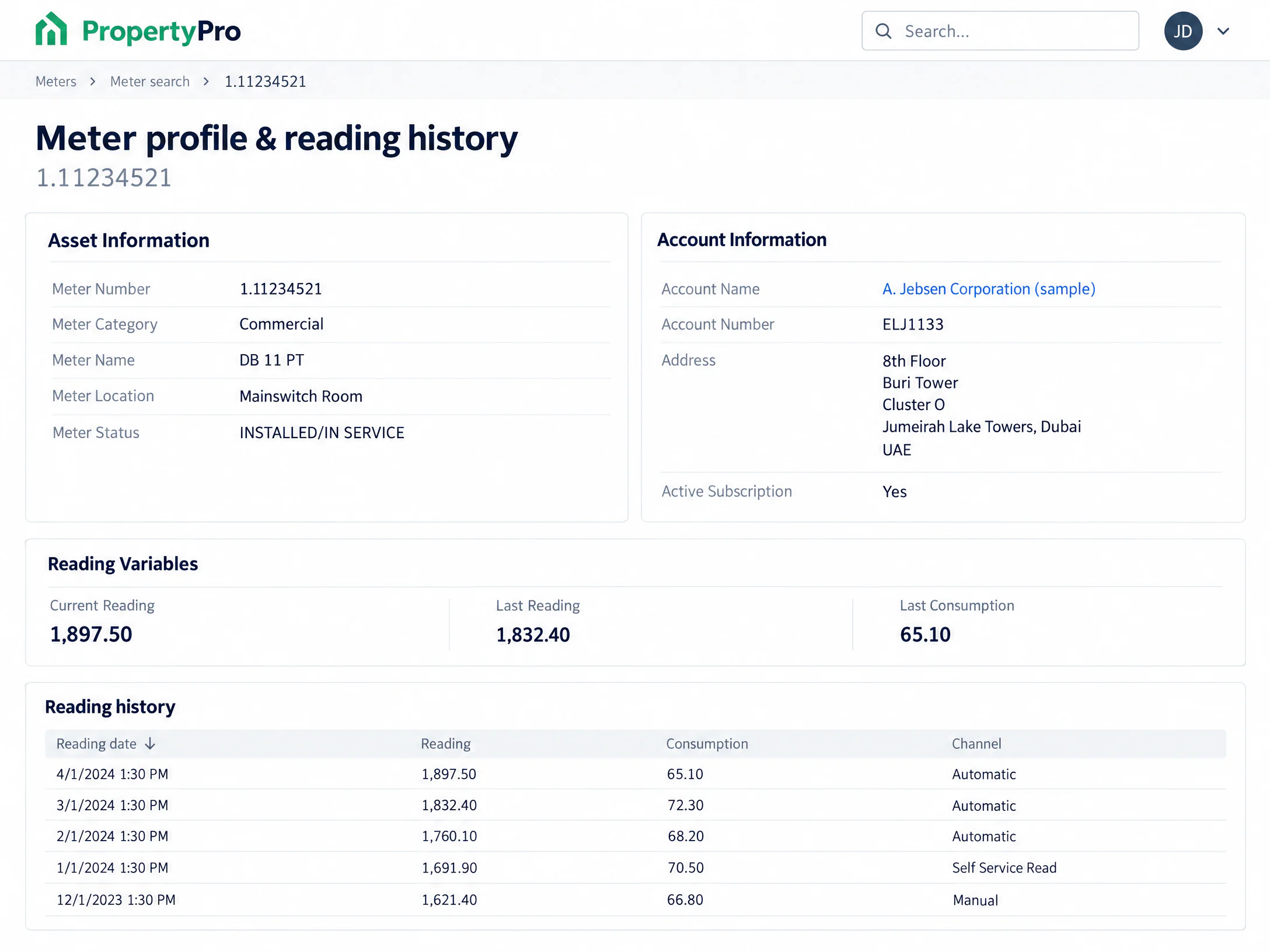Click the 1,691.90 reading value
The width and height of the screenshot is (1270, 952).
tap(449, 867)
